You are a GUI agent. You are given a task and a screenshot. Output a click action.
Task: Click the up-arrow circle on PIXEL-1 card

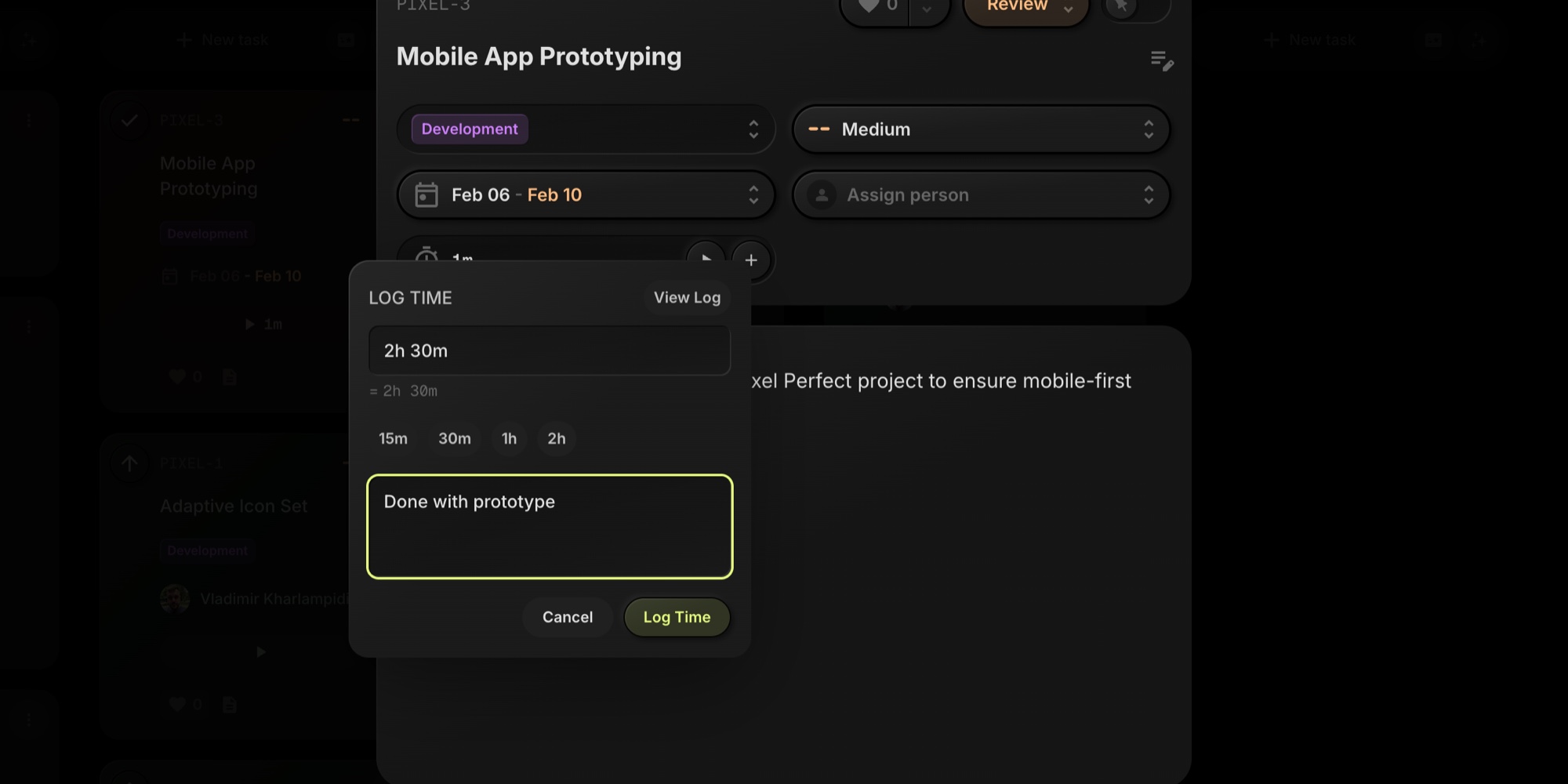pyautogui.click(x=129, y=463)
